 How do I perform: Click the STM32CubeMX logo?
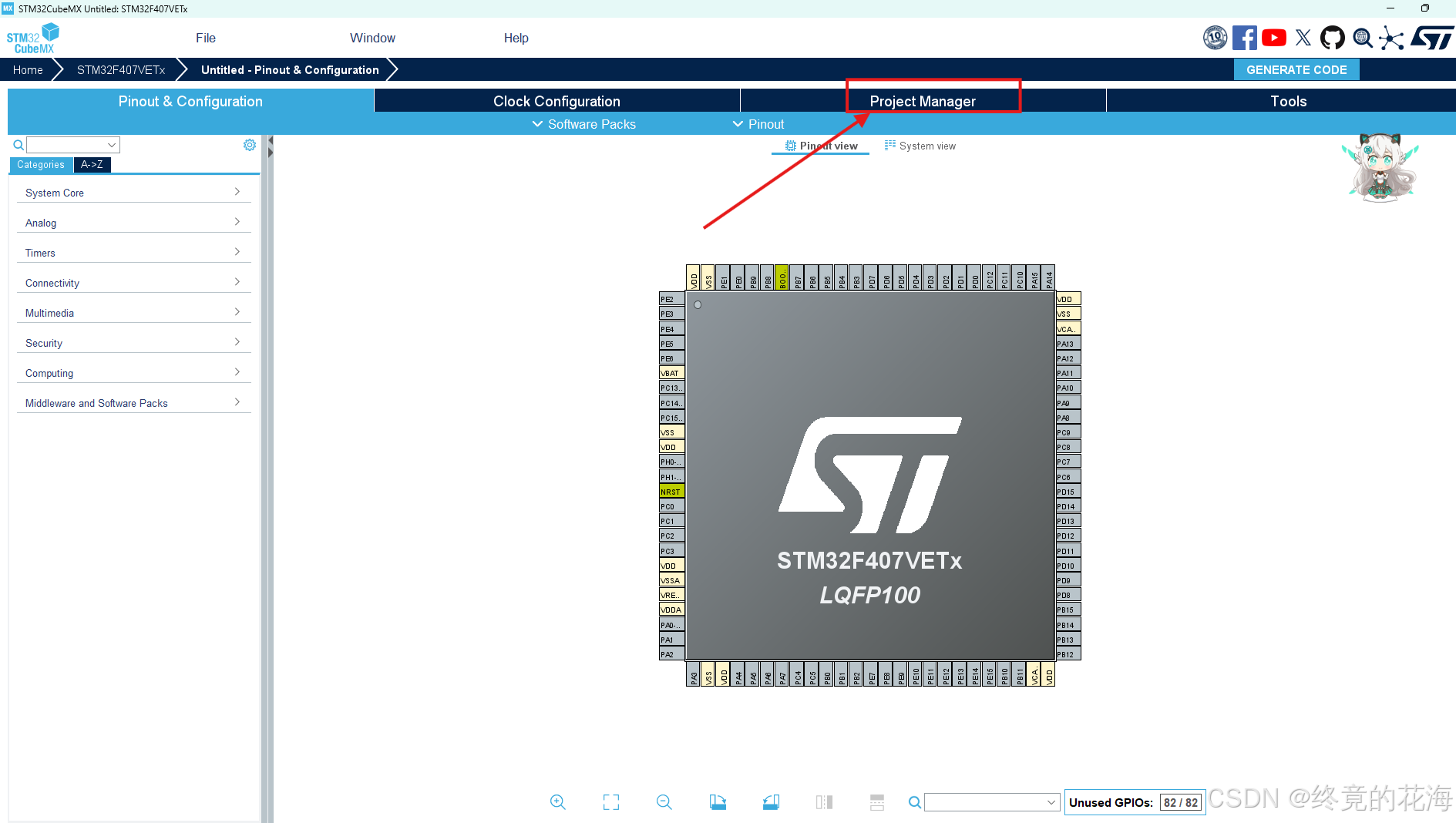click(32, 39)
